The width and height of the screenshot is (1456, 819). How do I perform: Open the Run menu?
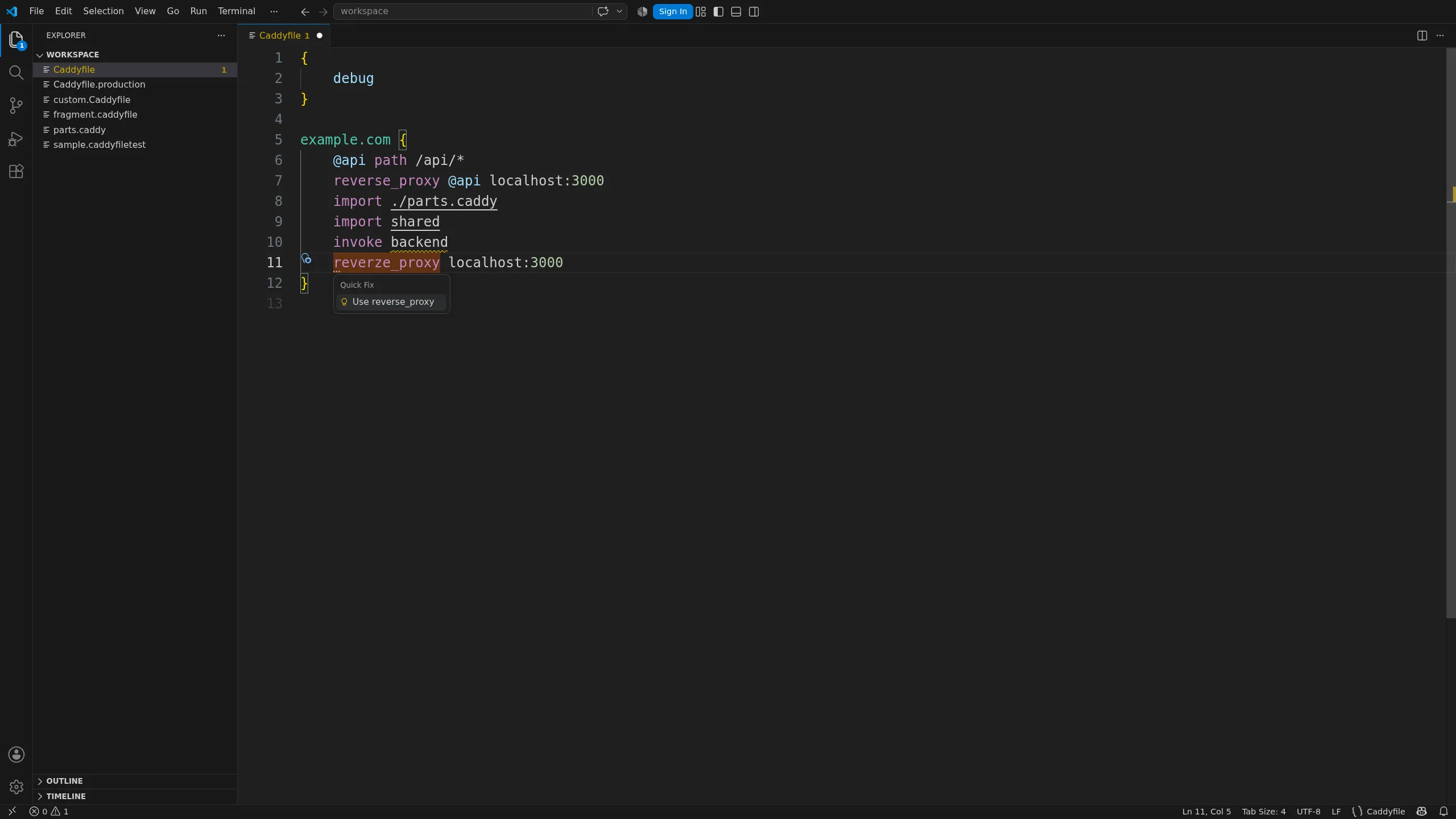198,11
